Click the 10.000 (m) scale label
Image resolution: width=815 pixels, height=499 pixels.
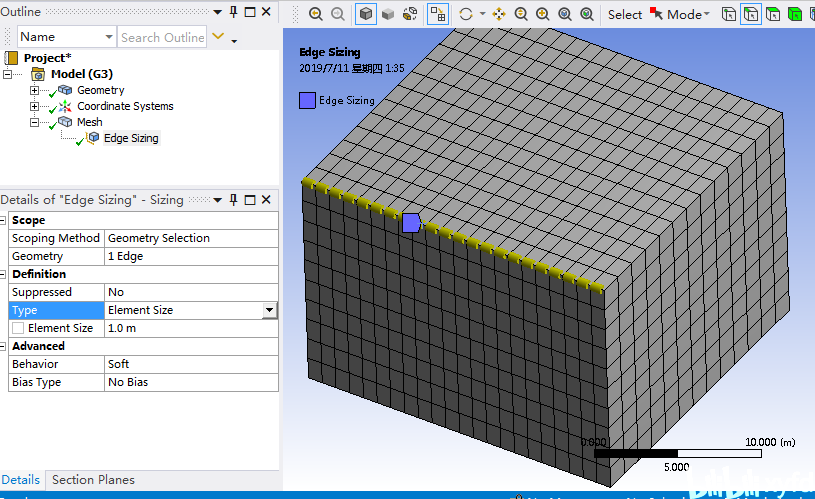[770, 442]
